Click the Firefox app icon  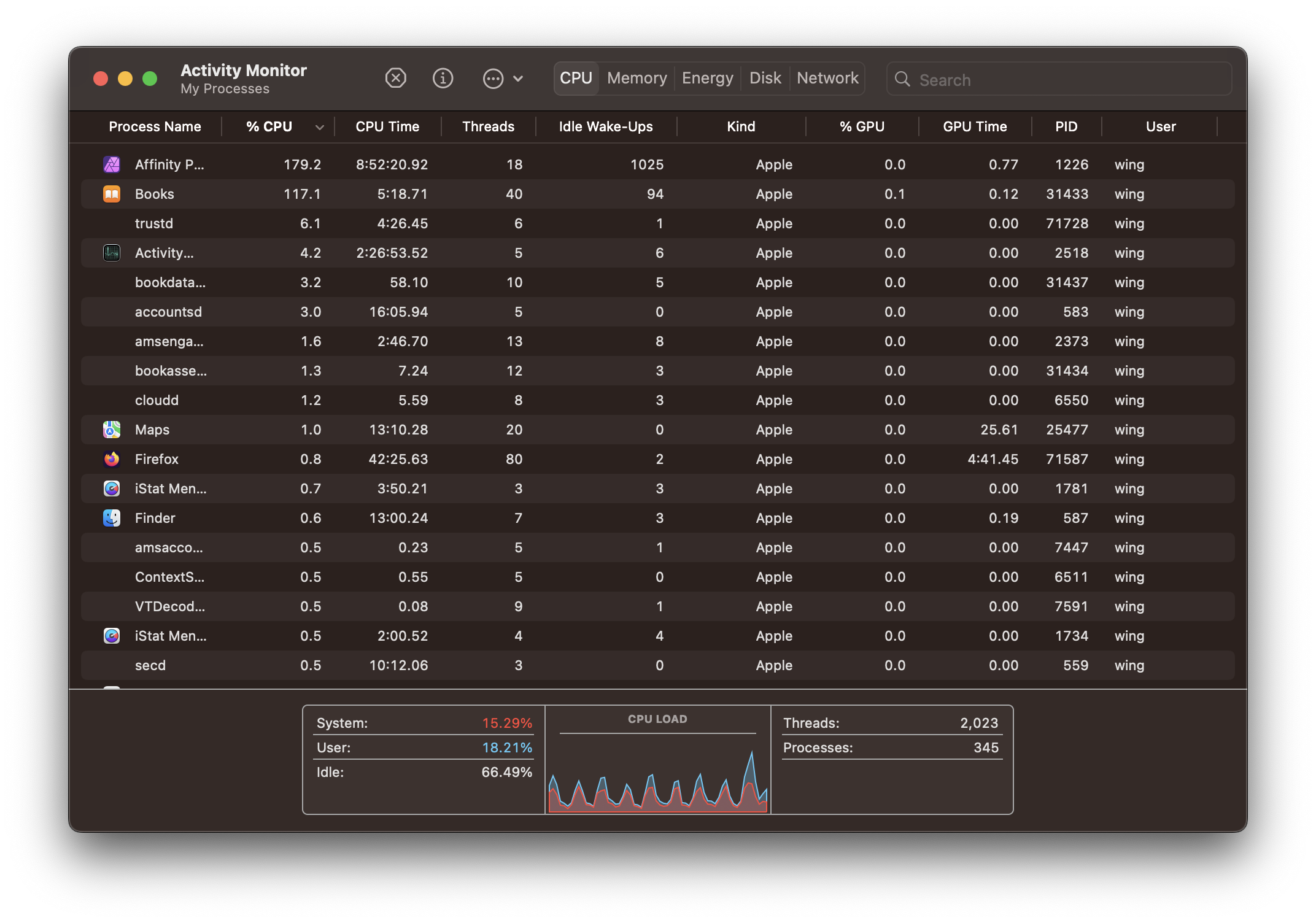click(112, 459)
